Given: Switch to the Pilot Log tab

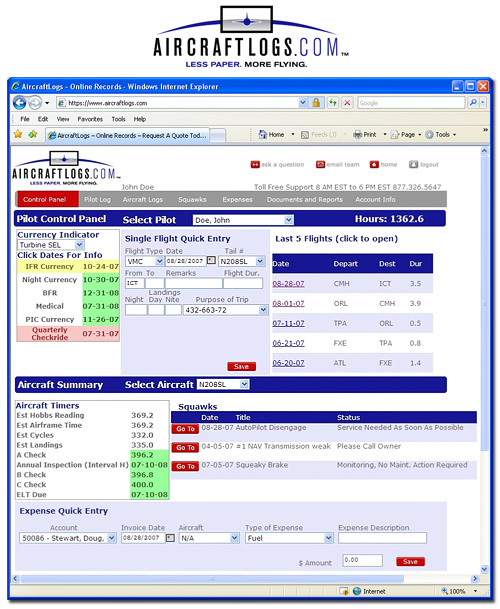Looking at the screenshot, I should pyautogui.click(x=97, y=200).
